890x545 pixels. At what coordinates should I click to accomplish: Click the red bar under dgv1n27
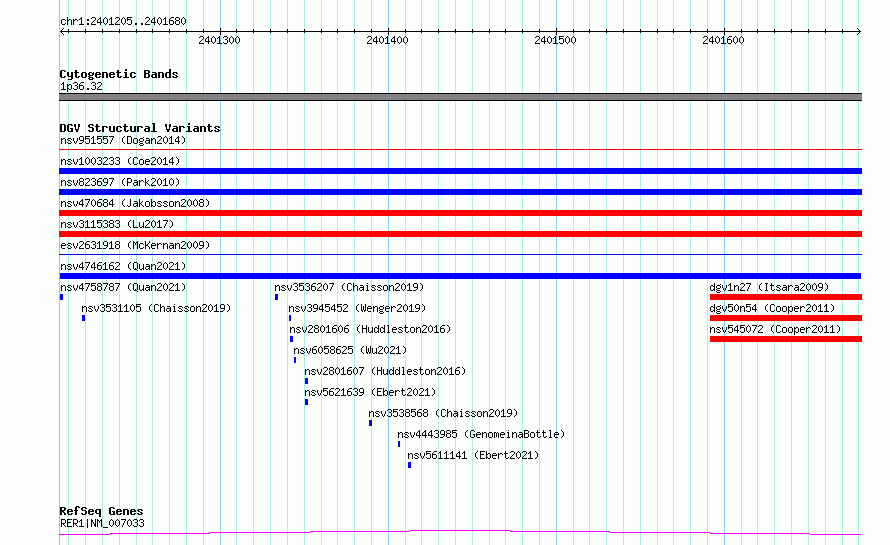pos(786,297)
